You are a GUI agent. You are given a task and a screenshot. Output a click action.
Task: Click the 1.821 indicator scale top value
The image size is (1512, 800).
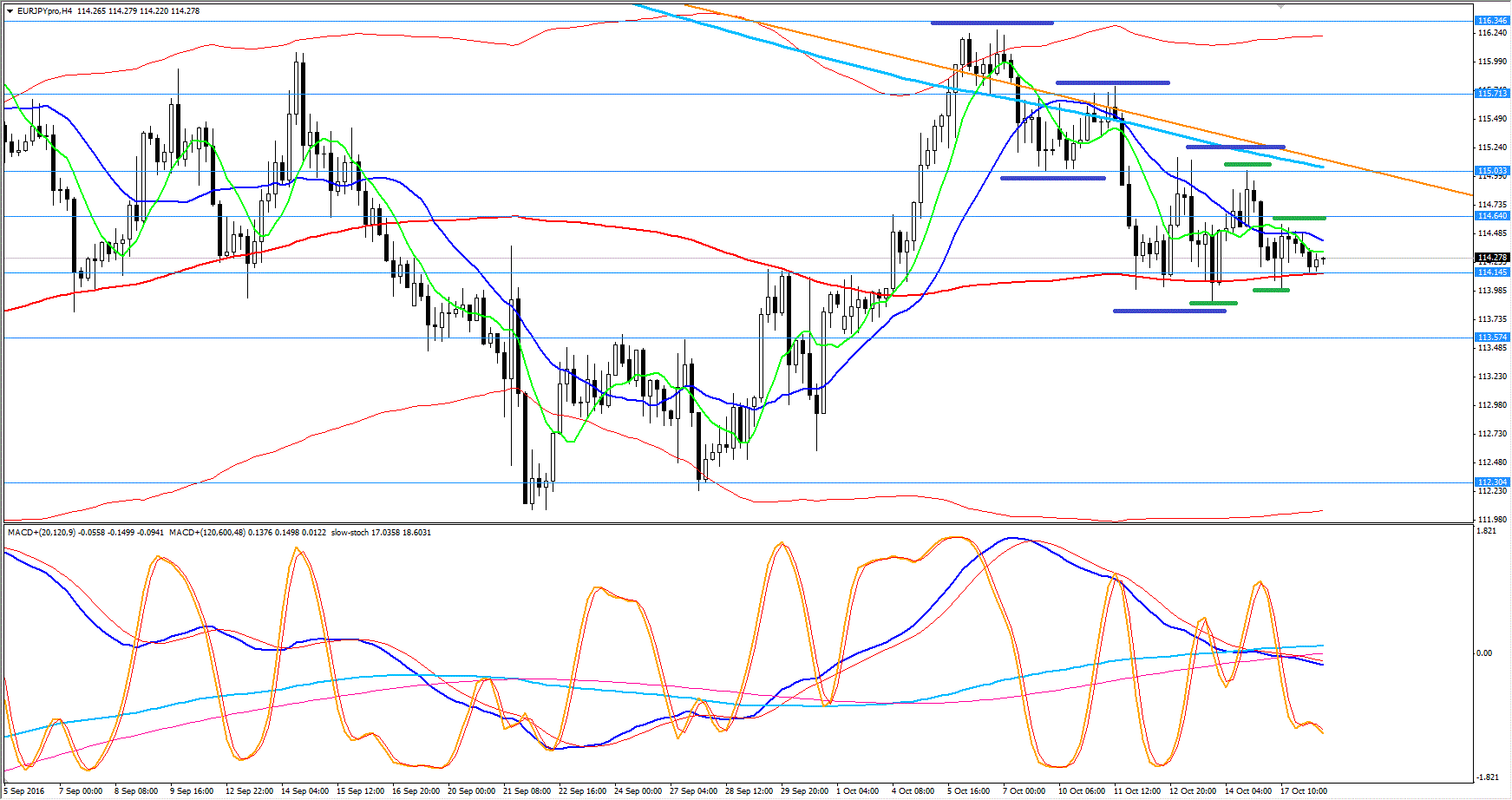(x=1486, y=531)
